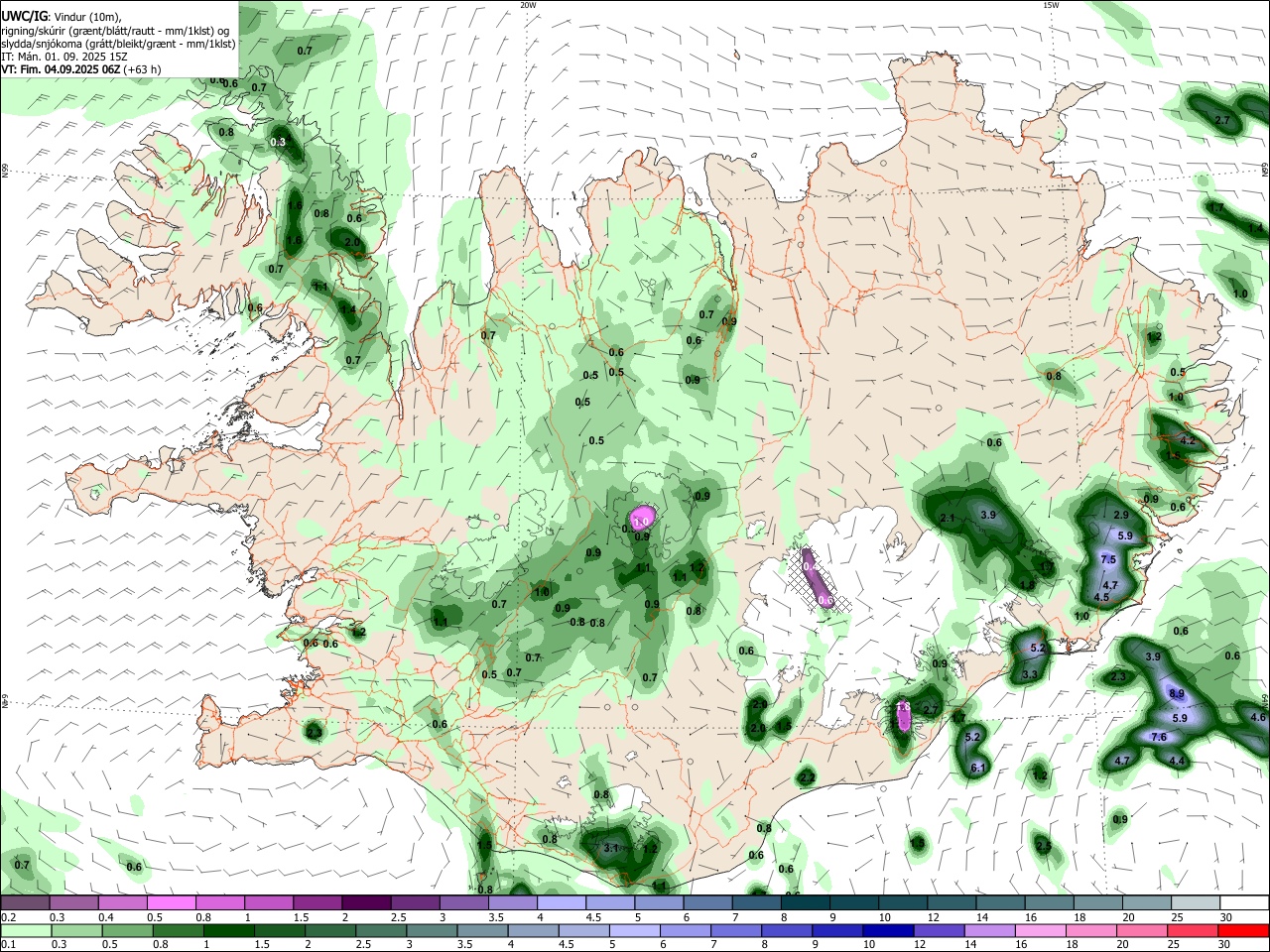This screenshot has width=1270, height=952.
Task: Click the 3.1 precipitation value on the south coast
Action: click(x=611, y=848)
